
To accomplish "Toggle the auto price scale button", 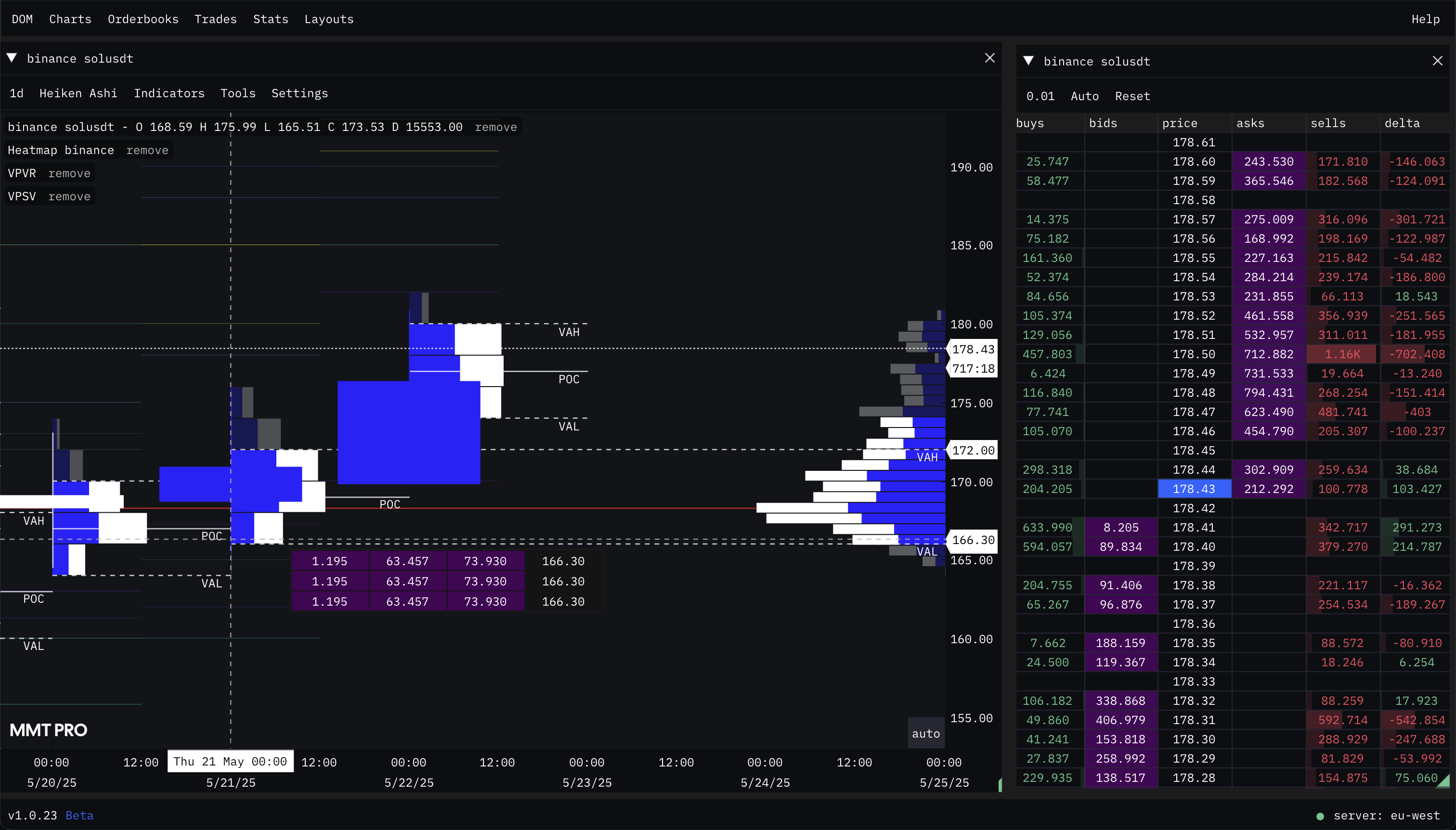I will [x=925, y=734].
